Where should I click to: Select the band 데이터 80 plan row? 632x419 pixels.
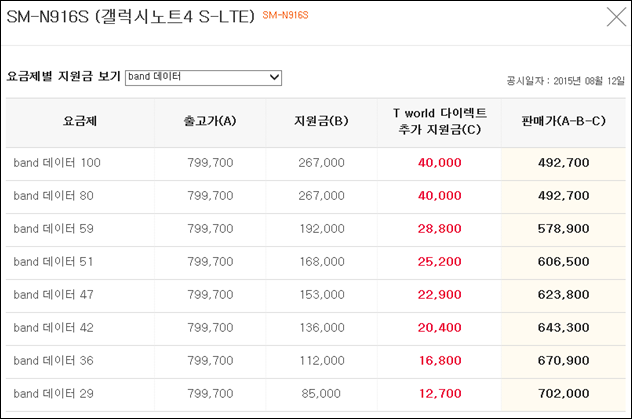[316, 196]
